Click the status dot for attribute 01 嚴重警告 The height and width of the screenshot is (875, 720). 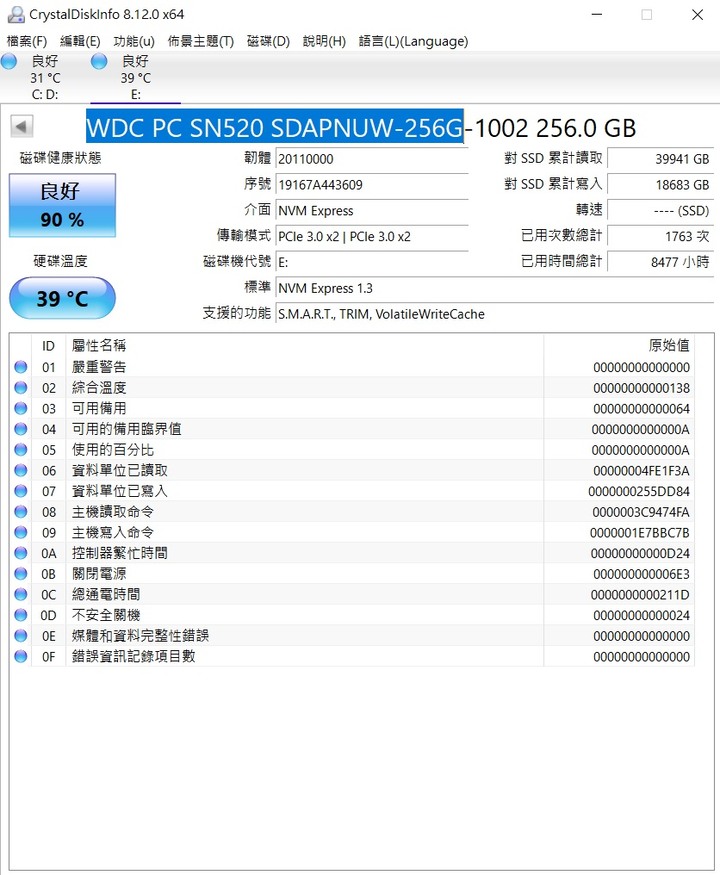tap(21, 367)
